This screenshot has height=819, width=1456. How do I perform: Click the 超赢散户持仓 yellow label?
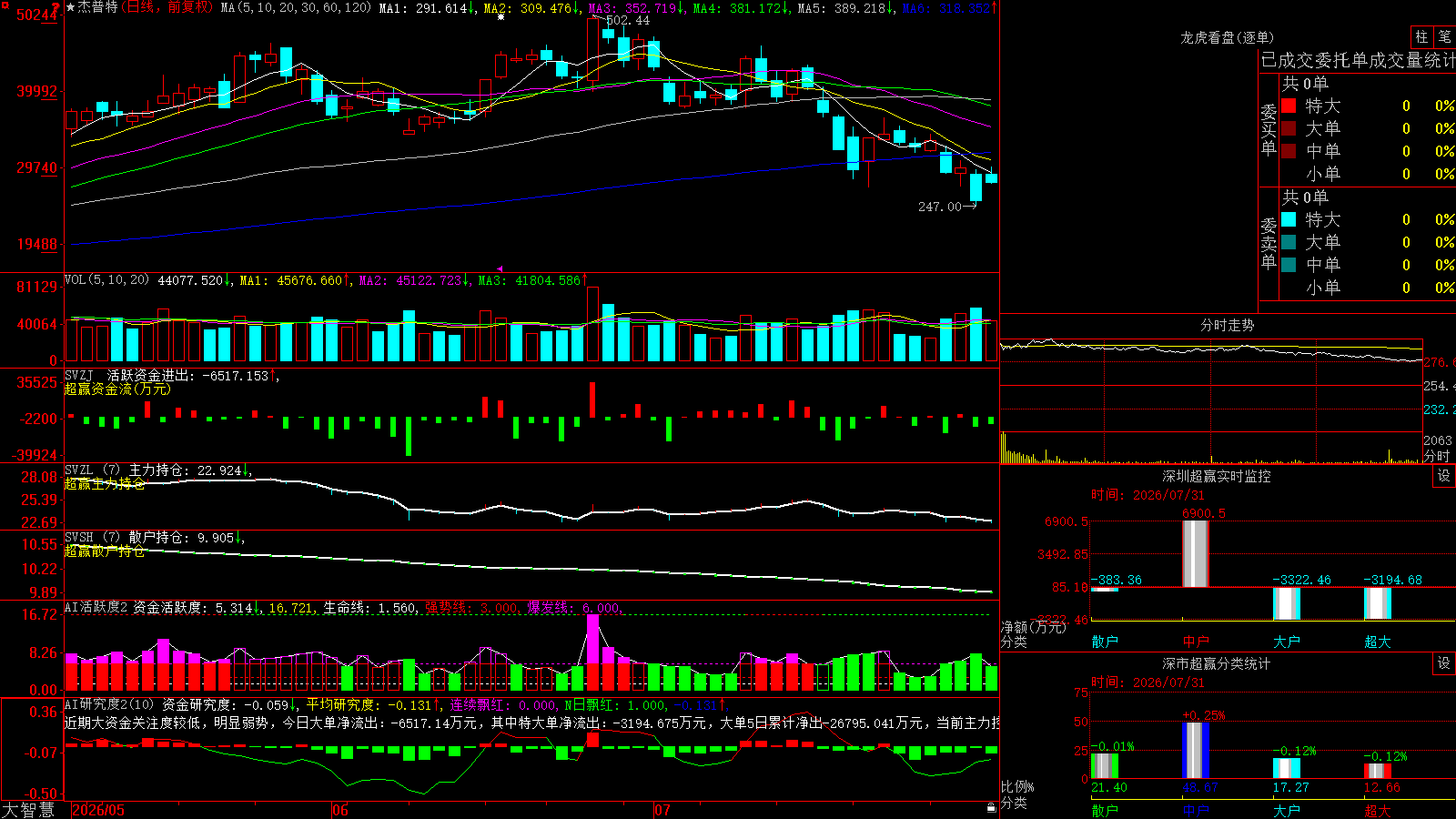(x=105, y=551)
